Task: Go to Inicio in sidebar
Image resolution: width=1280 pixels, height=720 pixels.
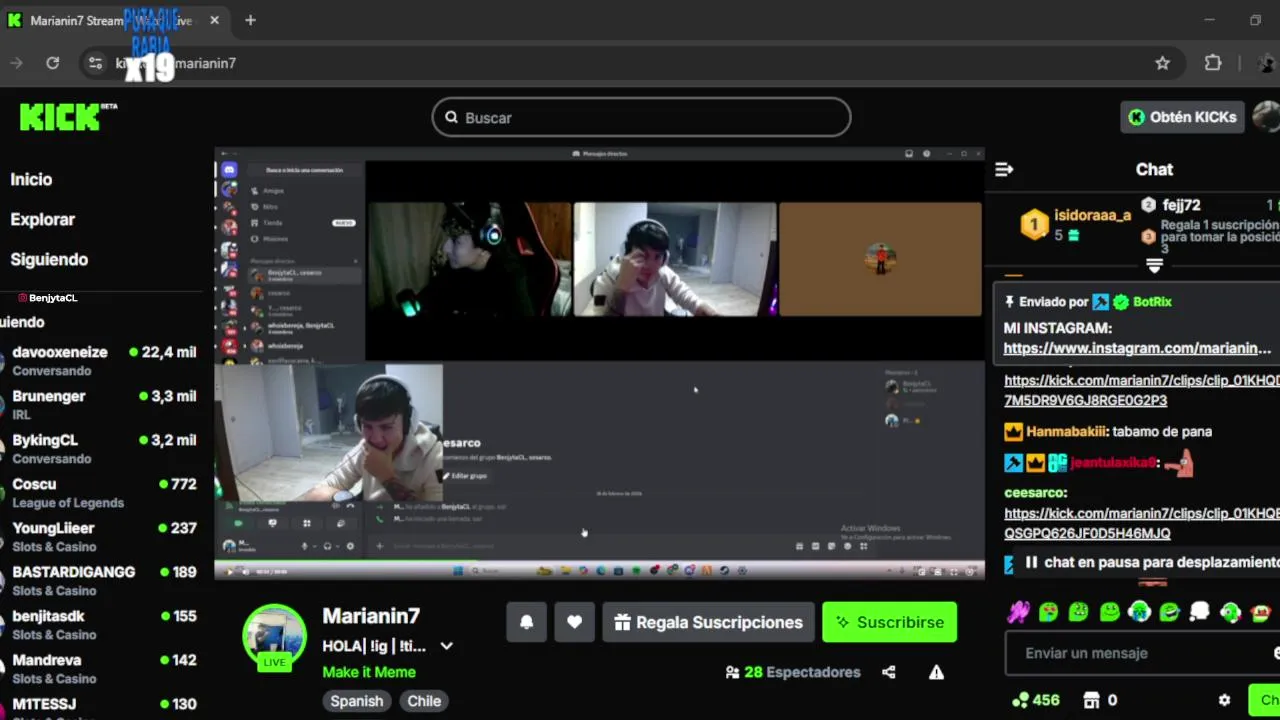Action: point(31,179)
